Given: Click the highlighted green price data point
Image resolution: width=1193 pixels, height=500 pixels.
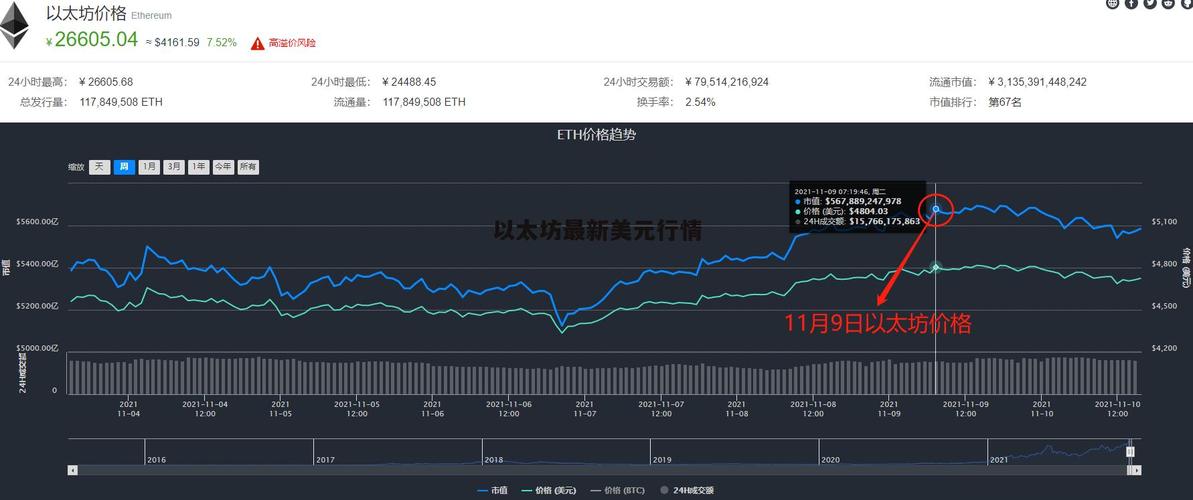Looking at the screenshot, I should (936, 267).
